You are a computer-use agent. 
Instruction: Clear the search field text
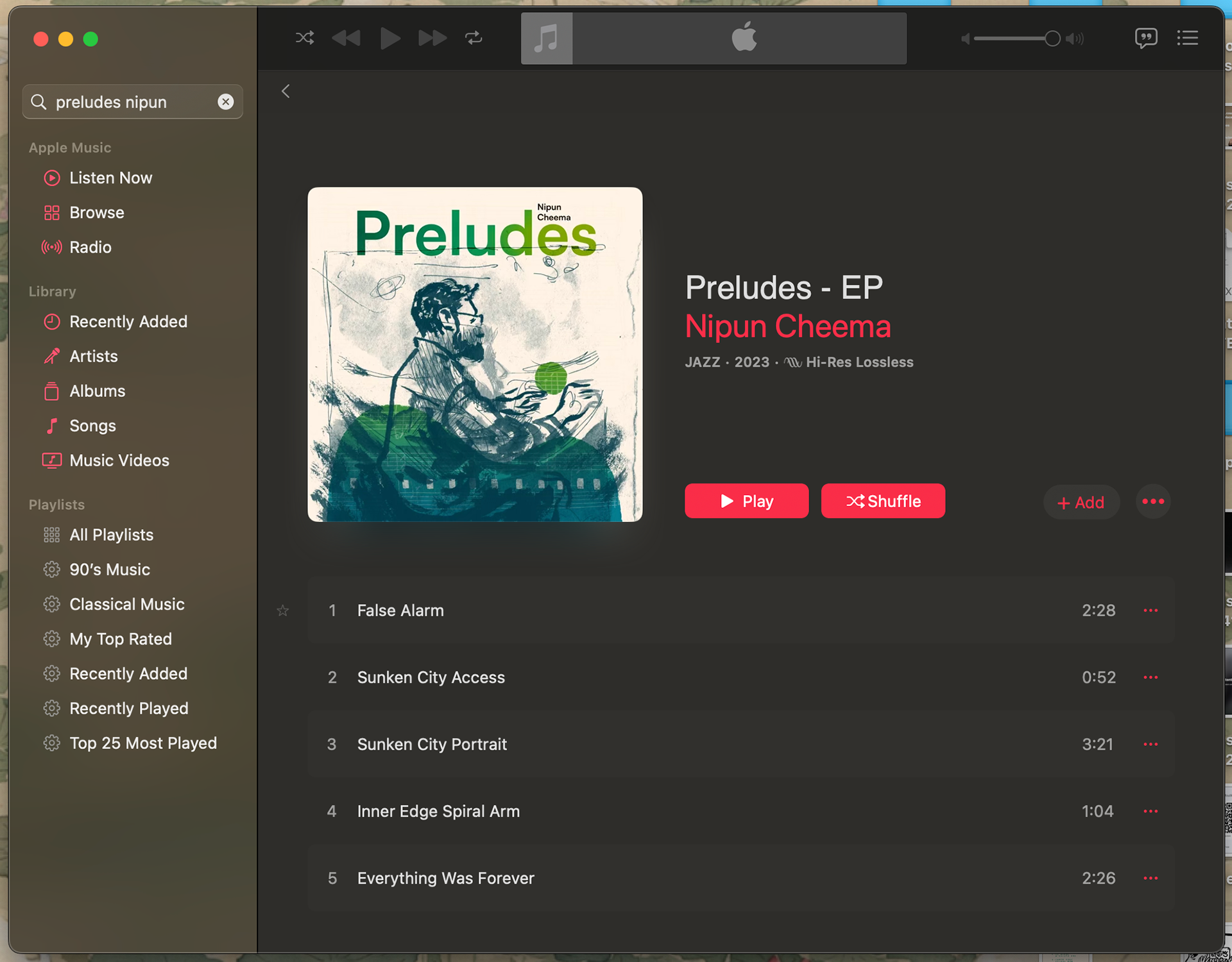tap(225, 101)
